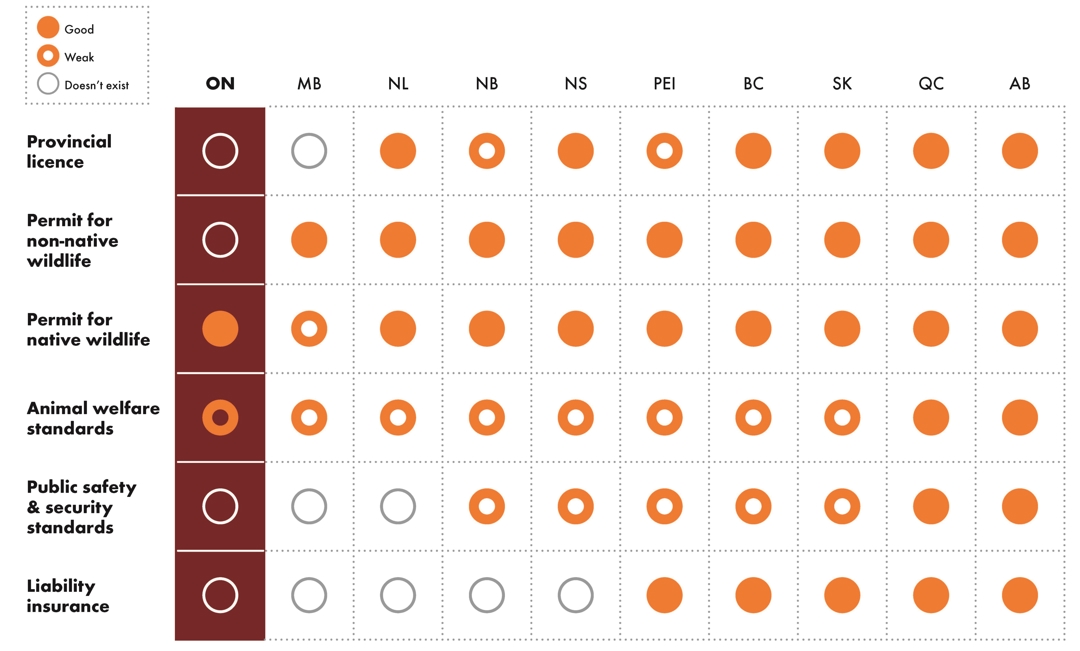Image resolution: width=1080 pixels, height=651 pixels.
Task: Click NL Public safety standards empty circle
Action: pos(398,506)
